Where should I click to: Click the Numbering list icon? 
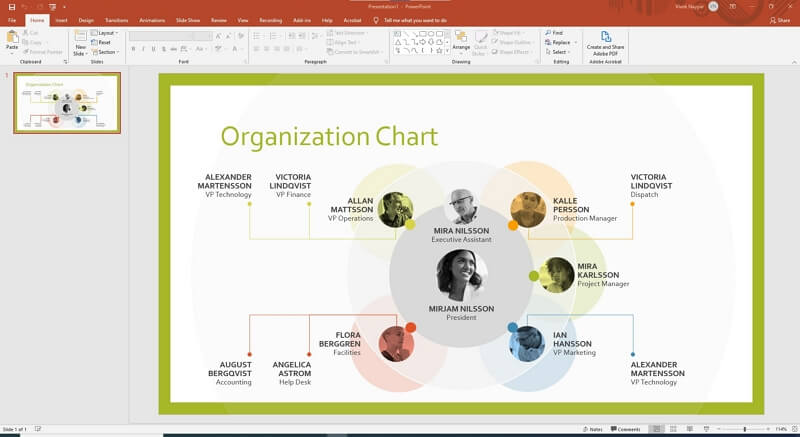[x=273, y=36]
